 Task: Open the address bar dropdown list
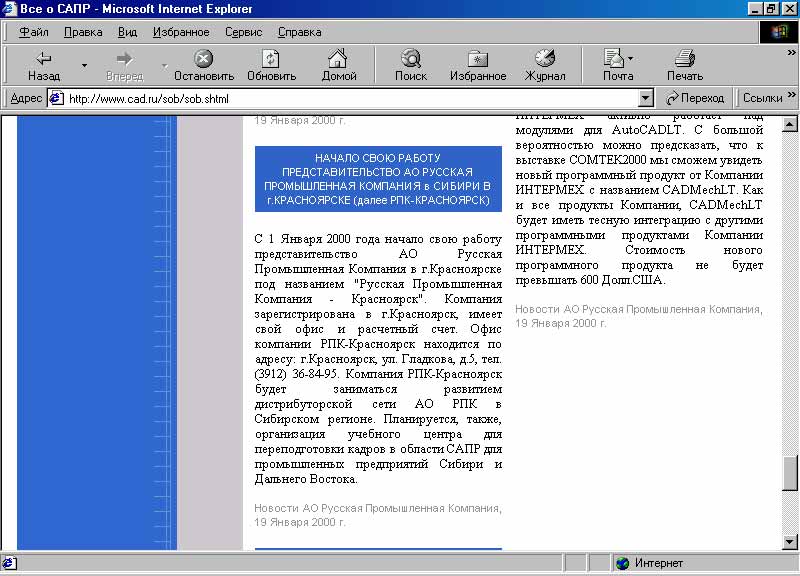[645, 98]
